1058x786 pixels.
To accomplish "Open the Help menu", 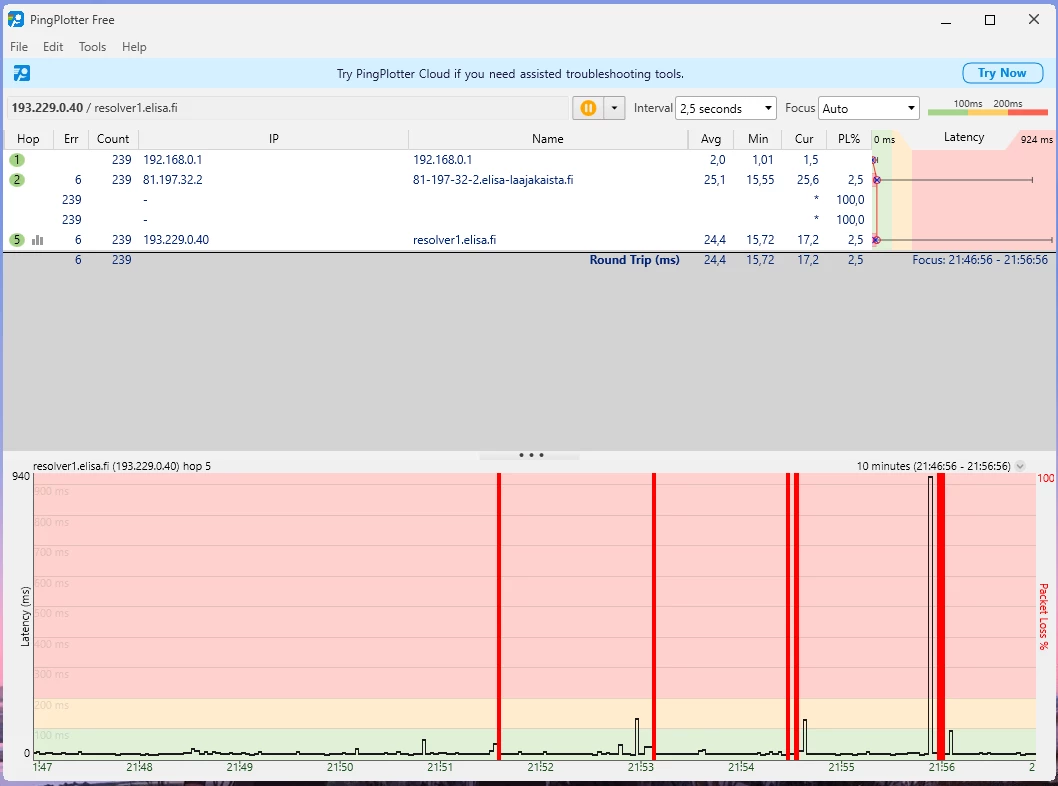I will [134, 47].
